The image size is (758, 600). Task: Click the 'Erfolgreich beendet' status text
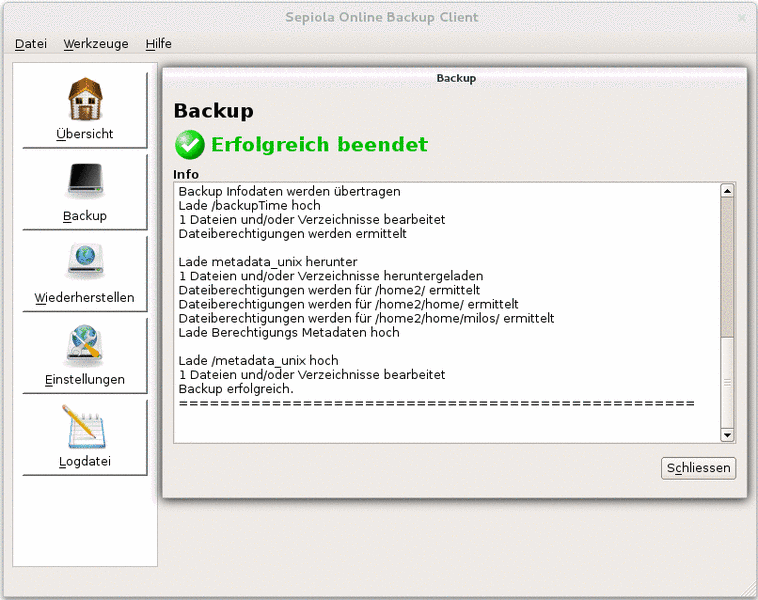tap(319, 145)
